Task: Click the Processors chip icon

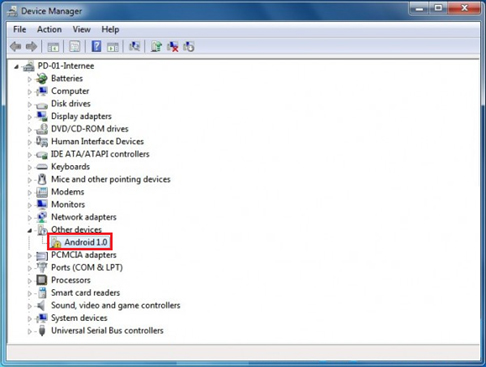Action: 42,280
